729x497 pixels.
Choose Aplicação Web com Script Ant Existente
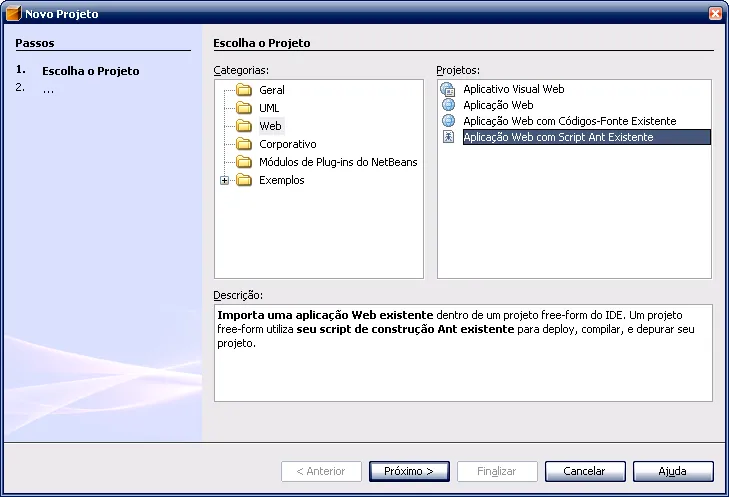[x=587, y=137]
